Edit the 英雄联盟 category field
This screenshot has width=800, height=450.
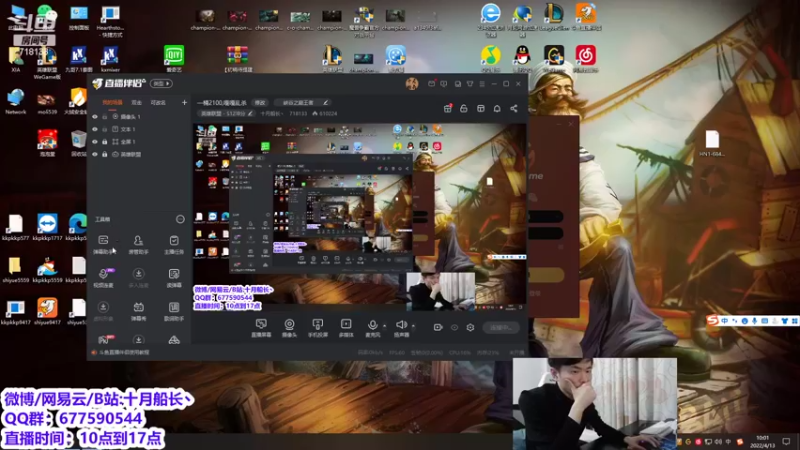(226, 113)
